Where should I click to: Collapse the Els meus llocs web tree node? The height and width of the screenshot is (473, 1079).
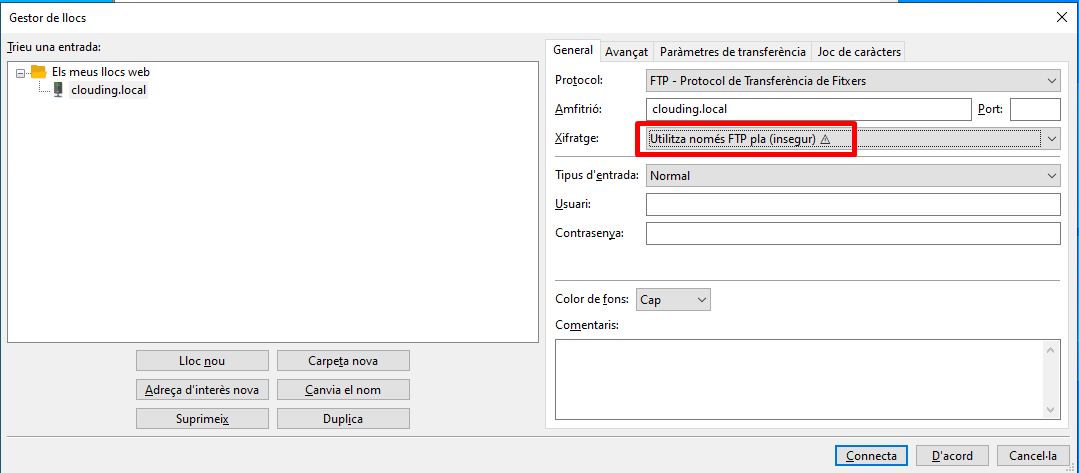point(20,72)
